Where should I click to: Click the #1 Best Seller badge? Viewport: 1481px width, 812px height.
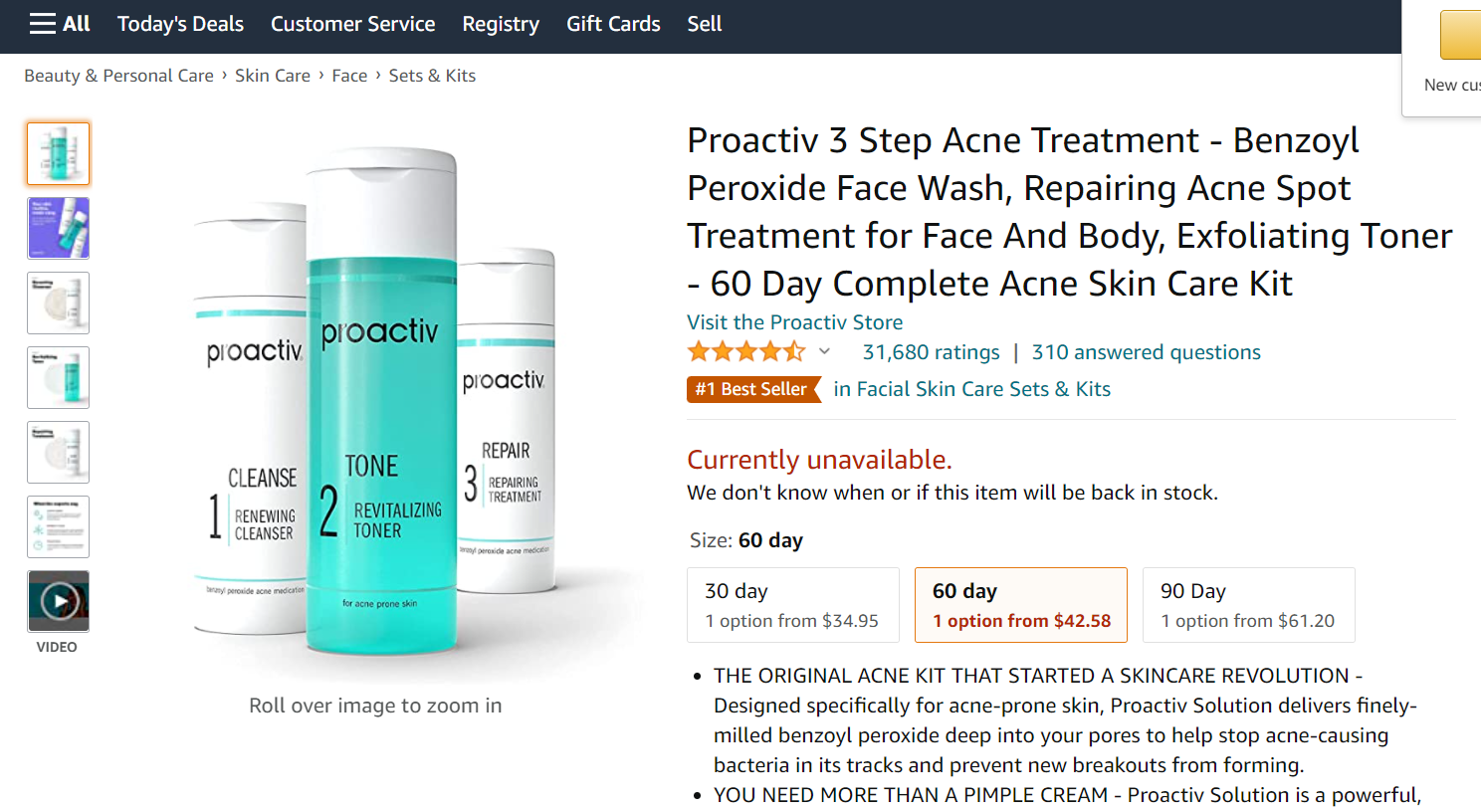tap(752, 389)
